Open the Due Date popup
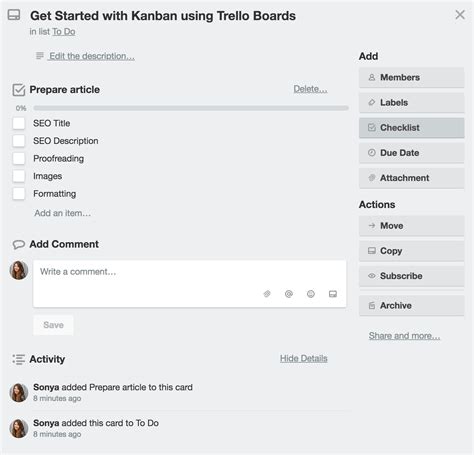The width and height of the screenshot is (474, 455). pyautogui.click(x=411, y=153)
